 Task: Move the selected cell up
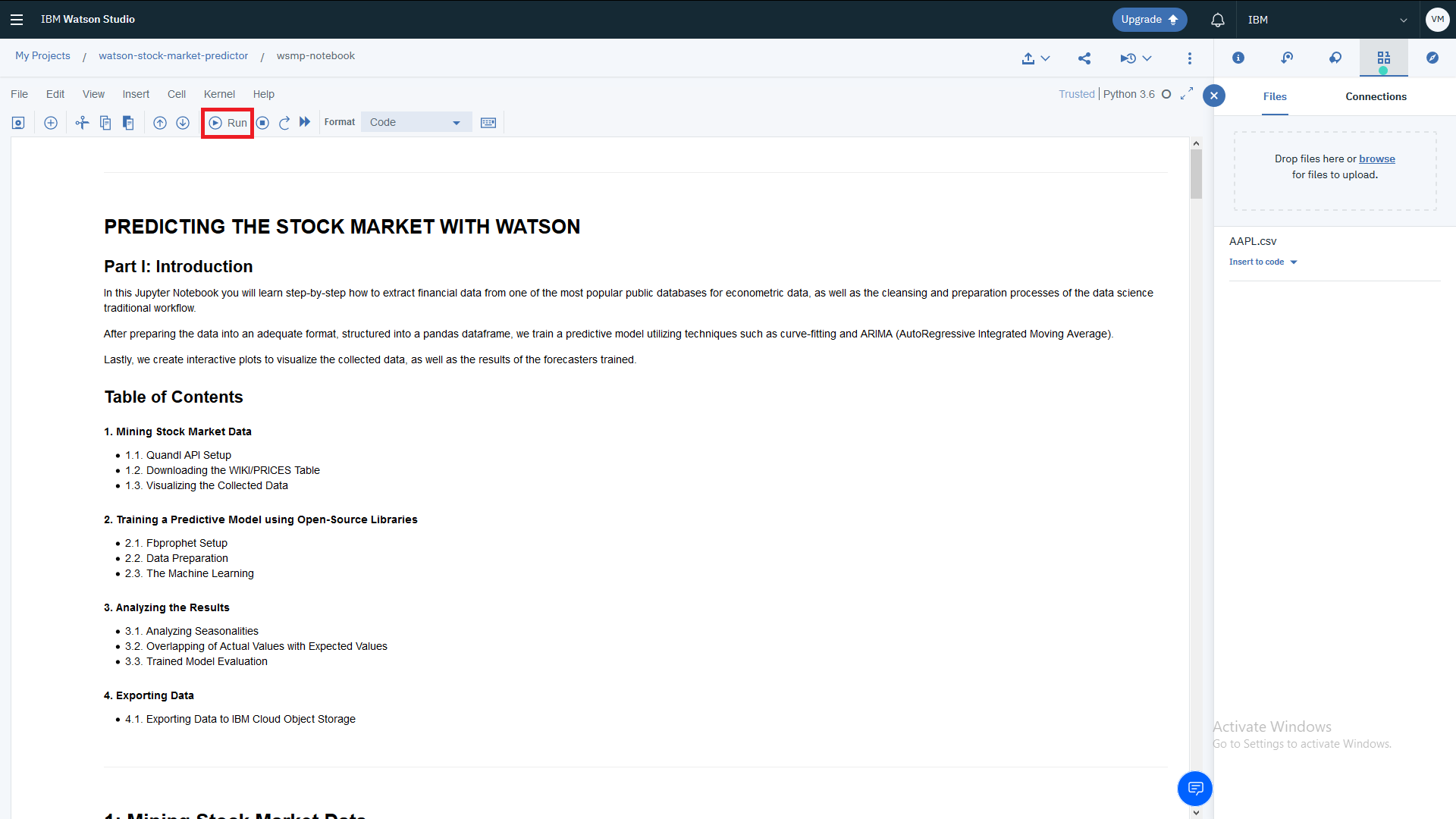pyautogui.click(x=160, y=123)
